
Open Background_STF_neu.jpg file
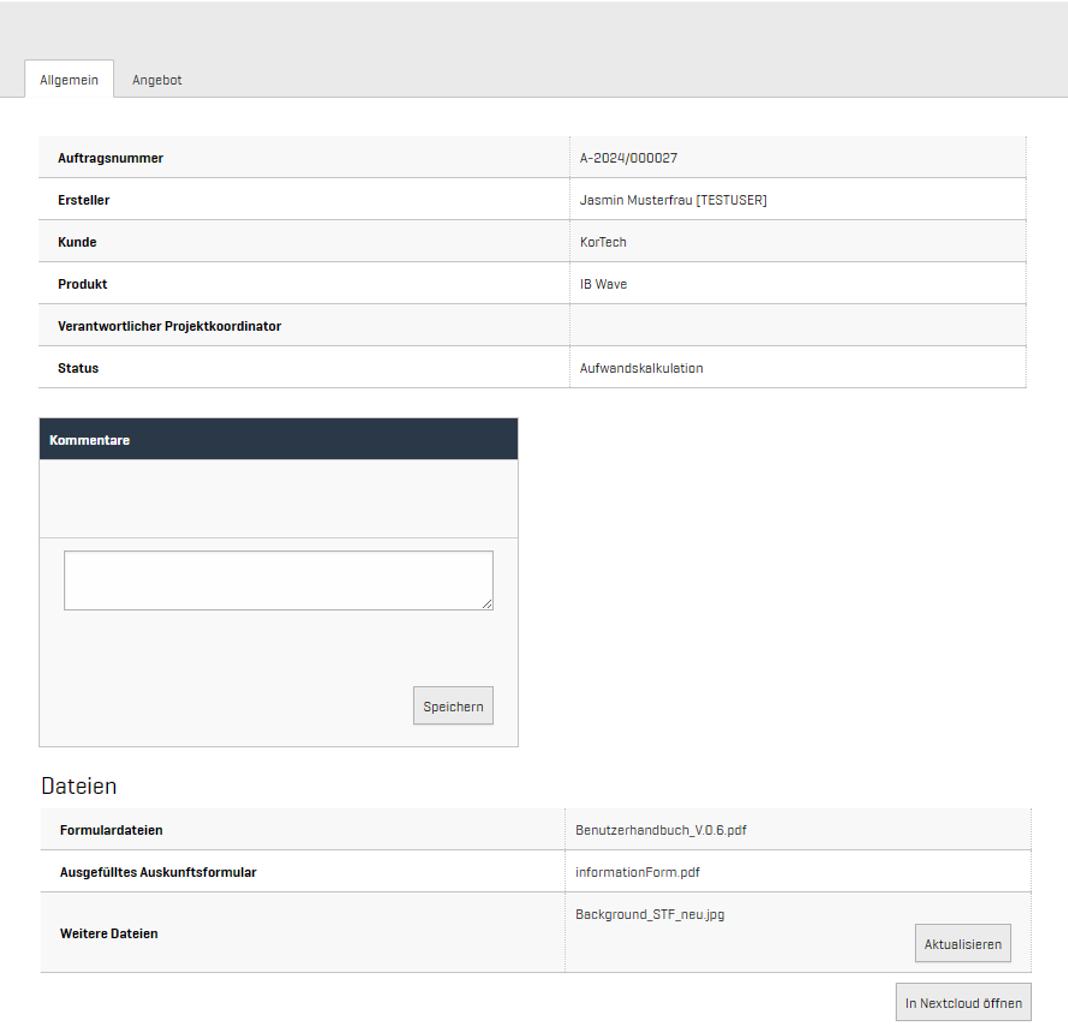649,914
